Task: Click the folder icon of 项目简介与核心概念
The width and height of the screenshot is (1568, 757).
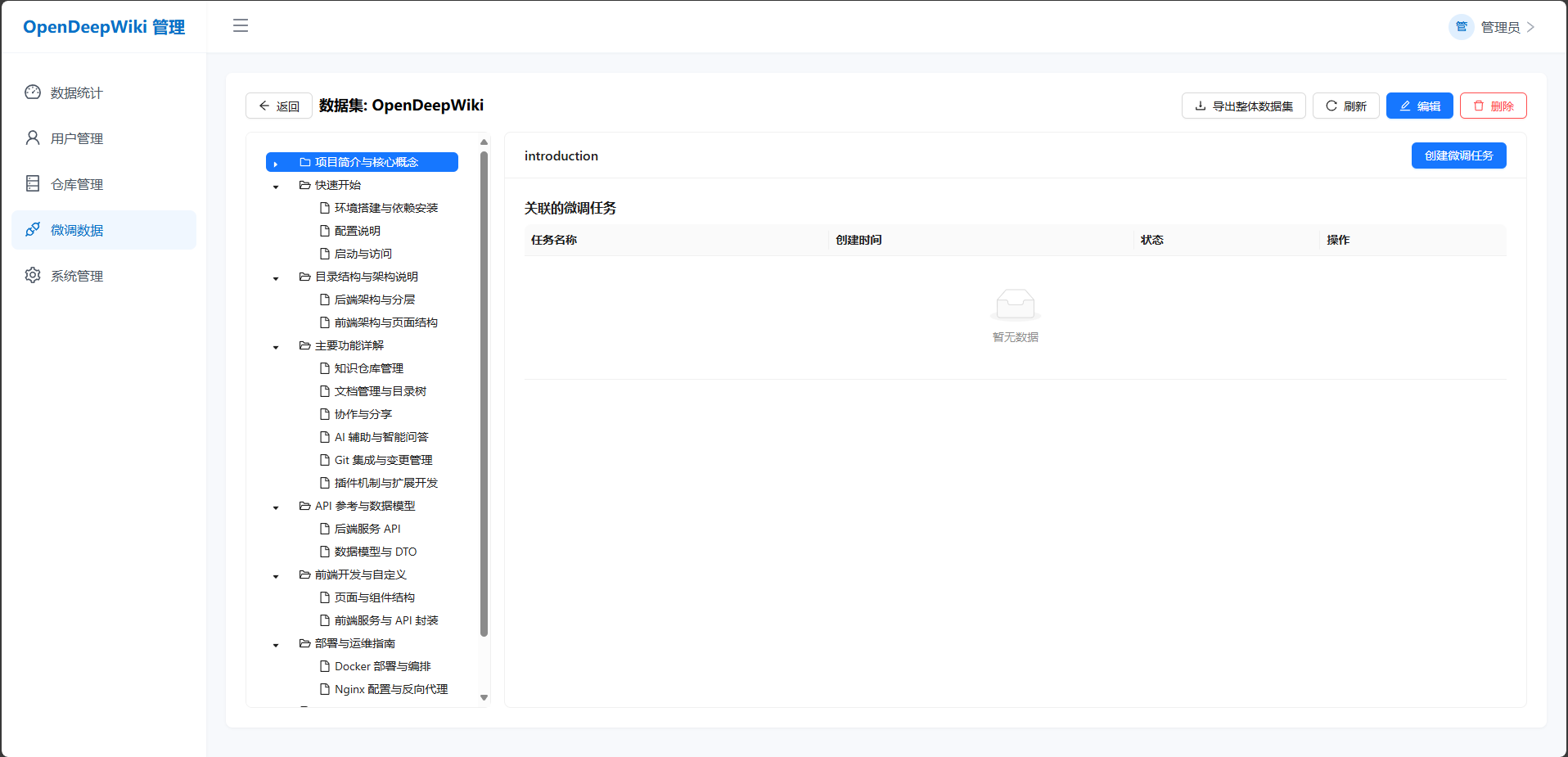Action: [305, 162]
